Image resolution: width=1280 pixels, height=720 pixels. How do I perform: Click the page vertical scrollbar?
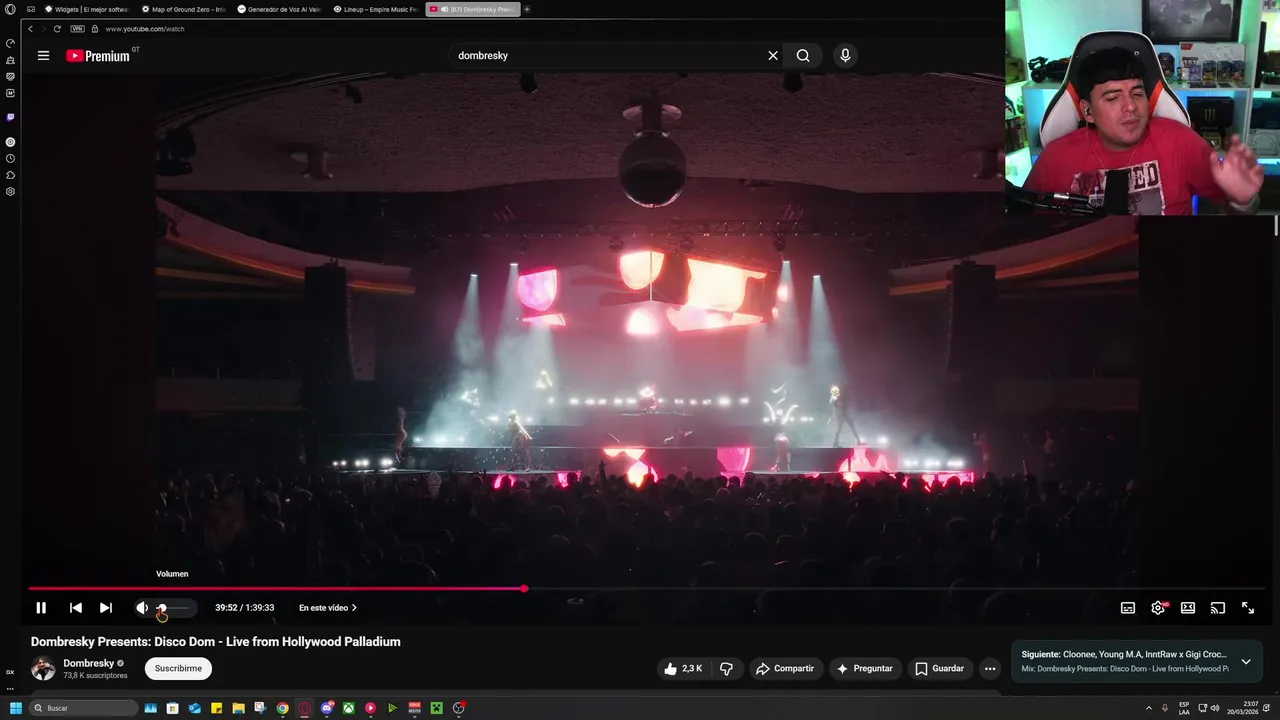[x=1276, y=228]
